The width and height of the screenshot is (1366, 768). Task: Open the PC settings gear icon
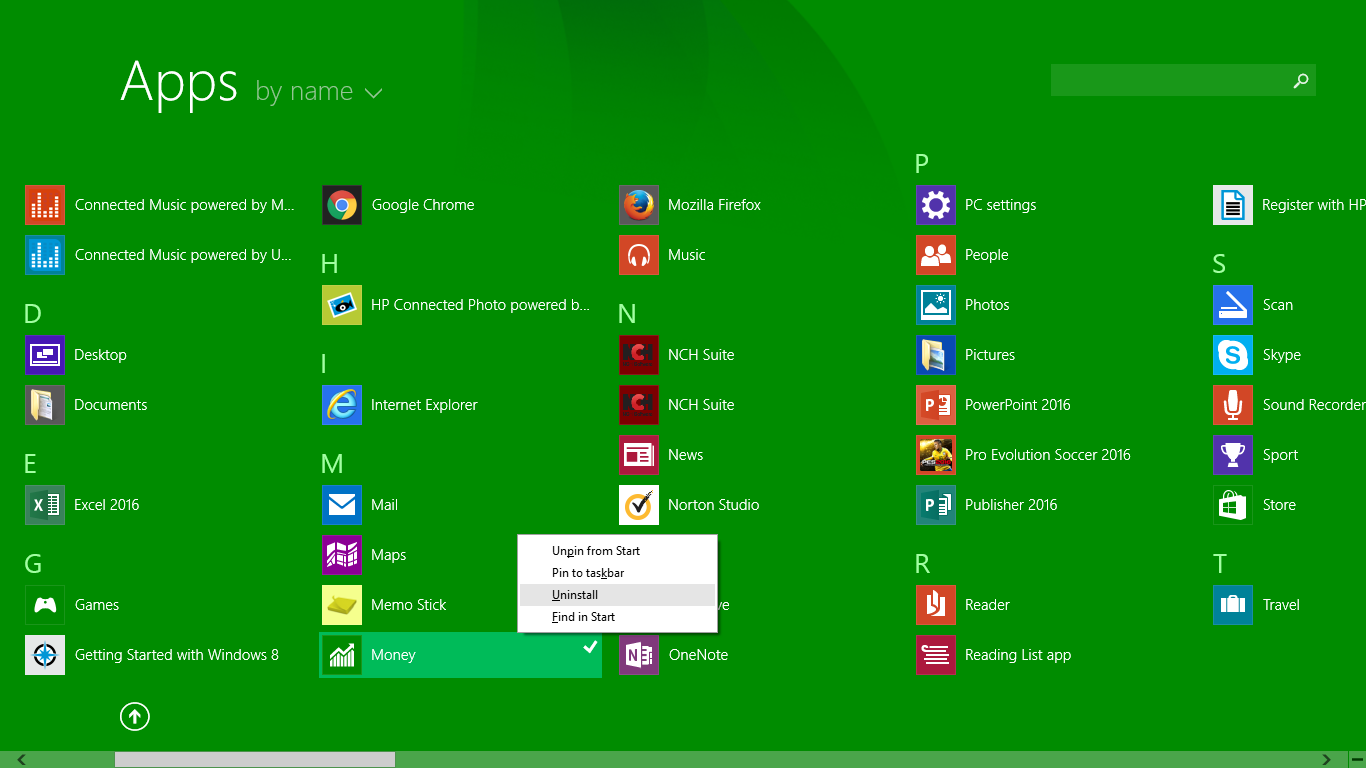pos(936,205)
